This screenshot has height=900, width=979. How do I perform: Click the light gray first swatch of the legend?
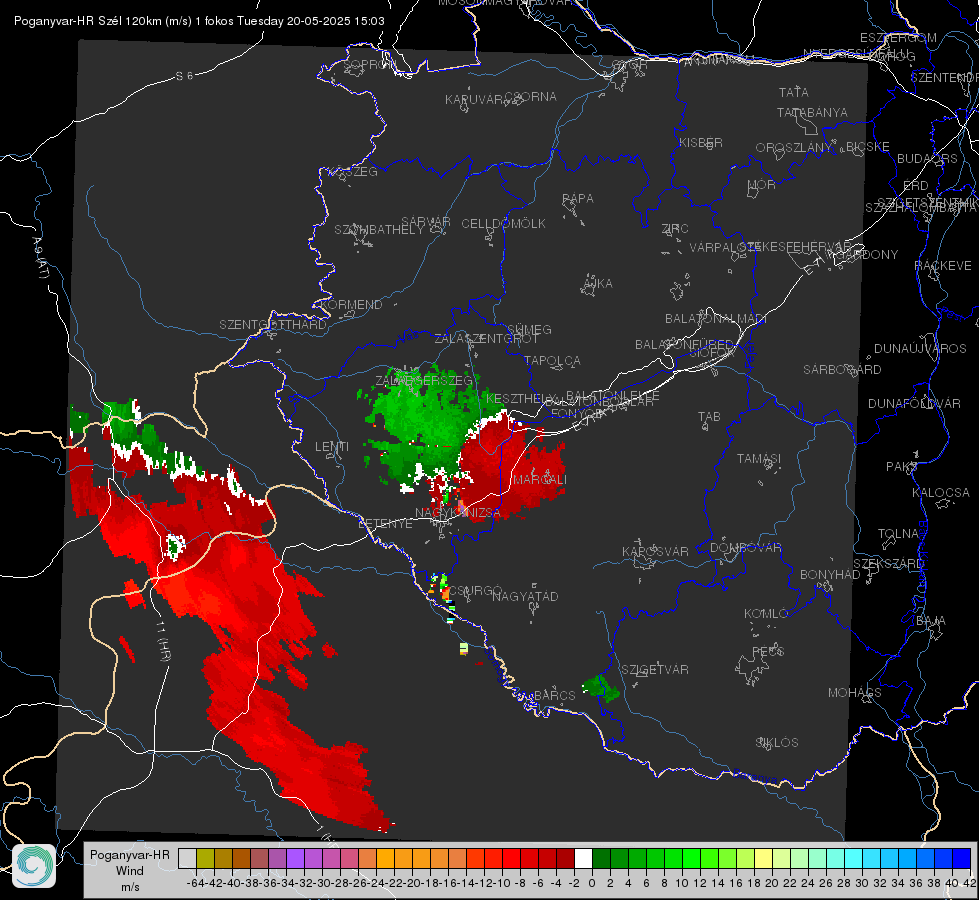(x=187, y=858)
